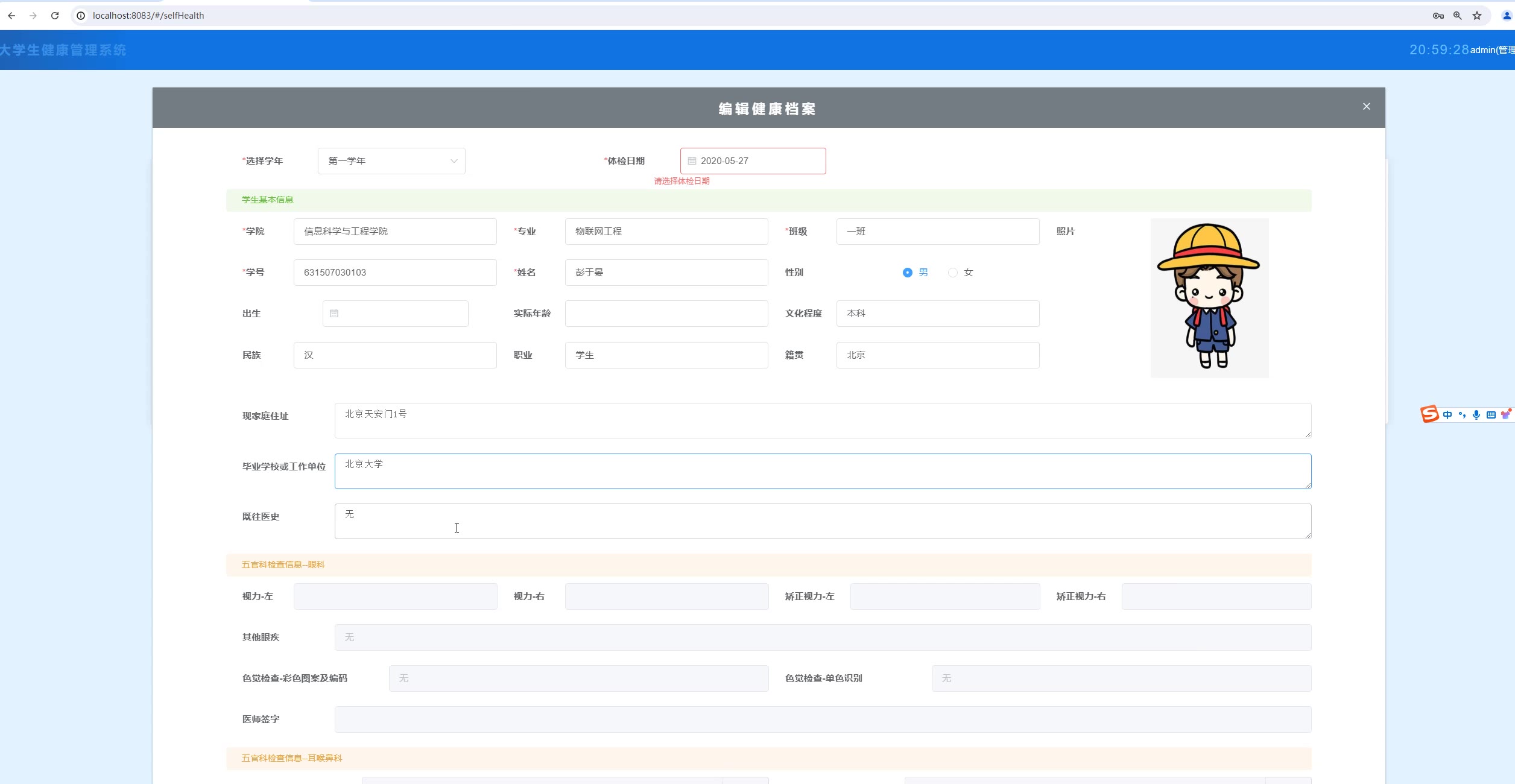Click the 其他眼疾 input field
1515x784 pixels.
coord(823,637)
